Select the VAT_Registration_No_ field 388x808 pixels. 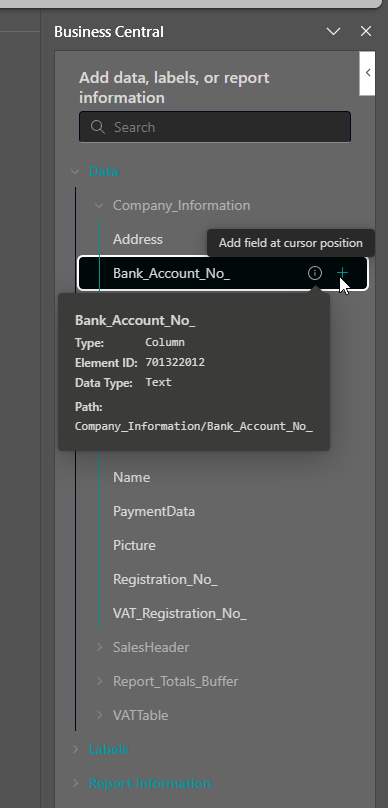(x=179, y=613)
